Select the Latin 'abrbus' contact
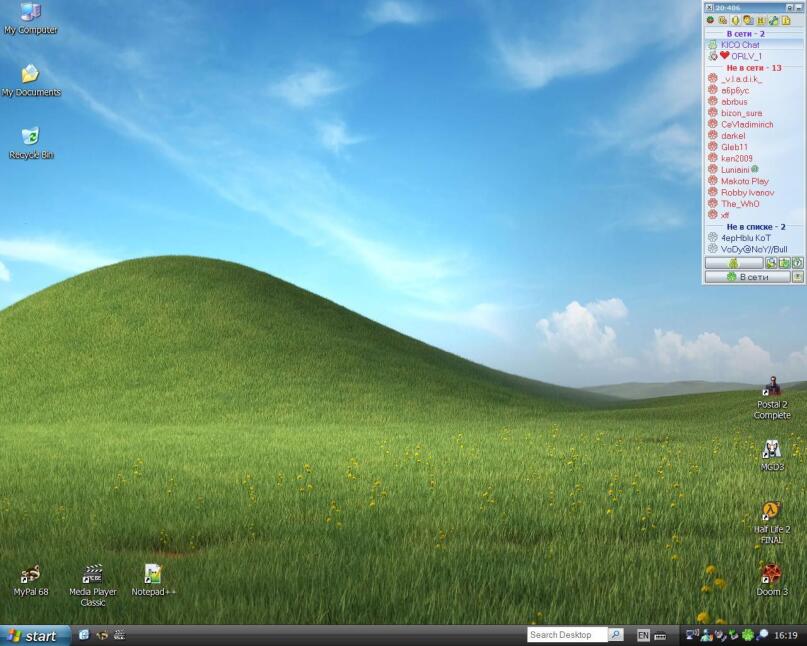This screenshot has height=646, width=807. [753, 101]
